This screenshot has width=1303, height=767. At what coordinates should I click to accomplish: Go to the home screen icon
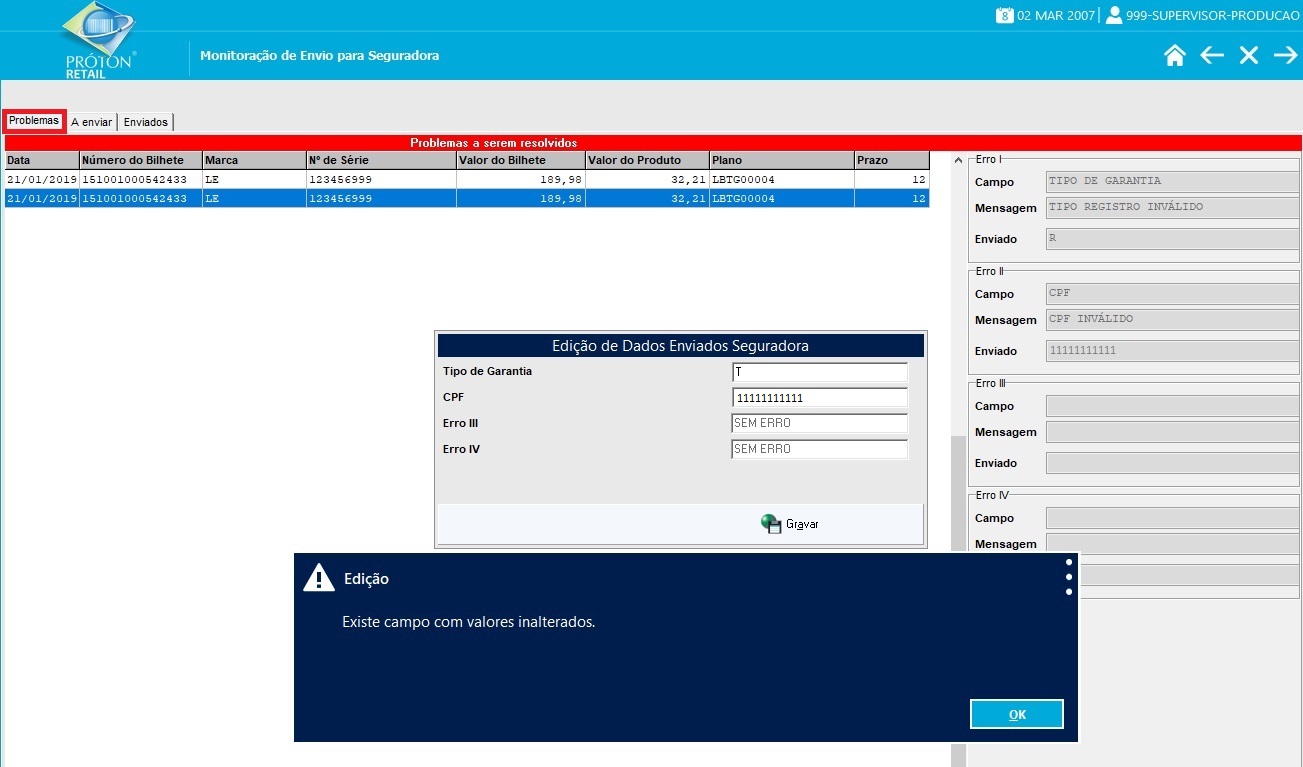(1175, 56)
